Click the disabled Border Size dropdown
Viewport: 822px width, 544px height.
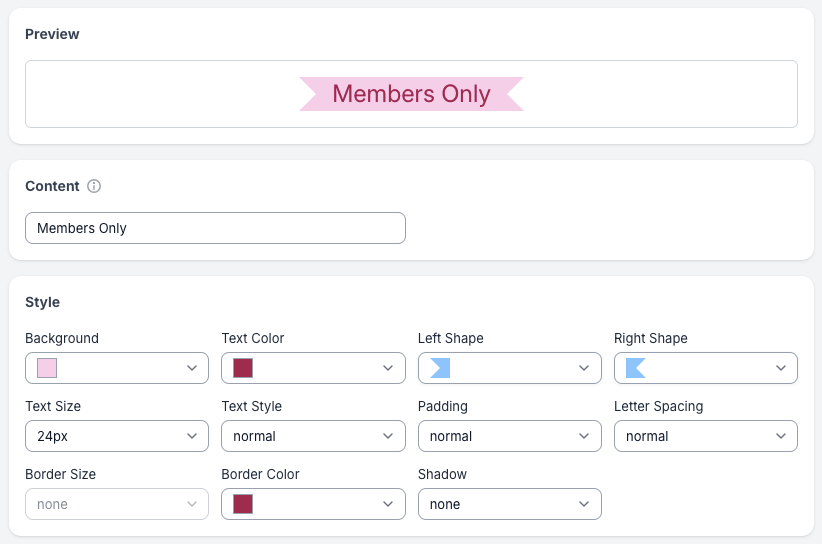click(117, 504)
